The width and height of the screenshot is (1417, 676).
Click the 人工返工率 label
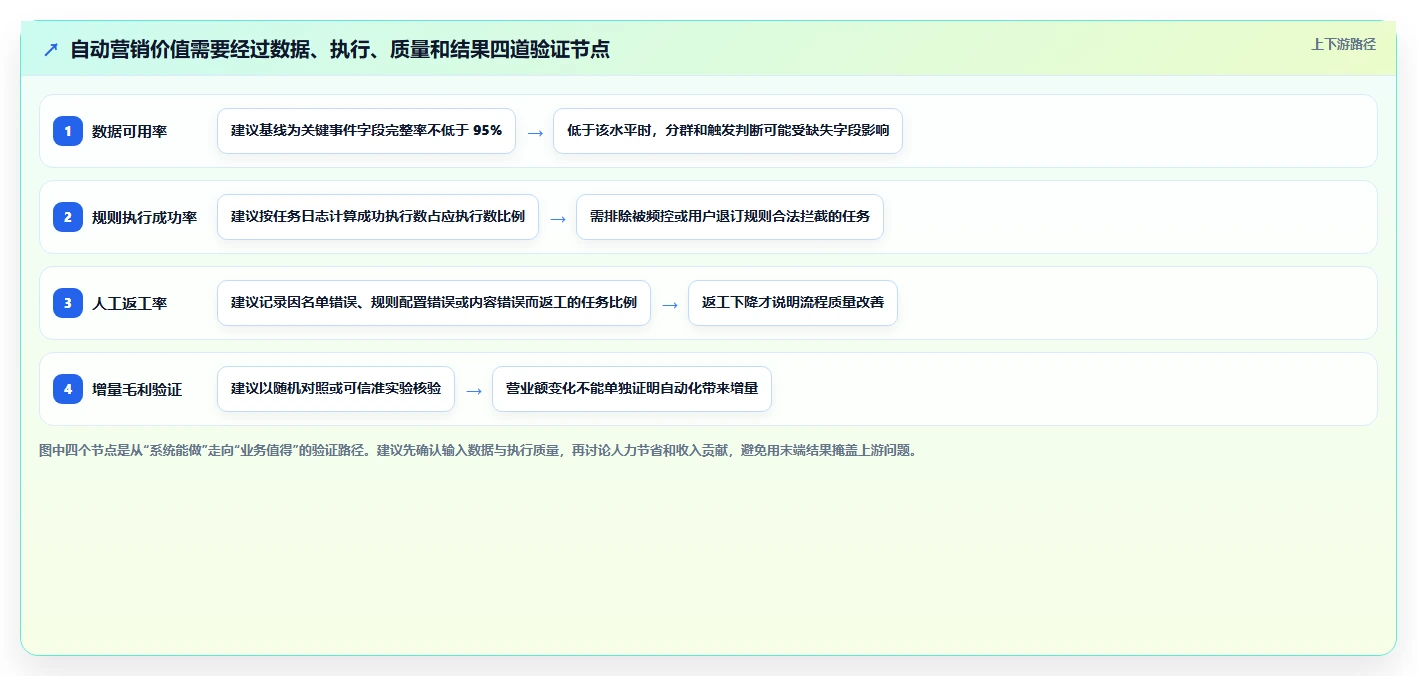129,303
